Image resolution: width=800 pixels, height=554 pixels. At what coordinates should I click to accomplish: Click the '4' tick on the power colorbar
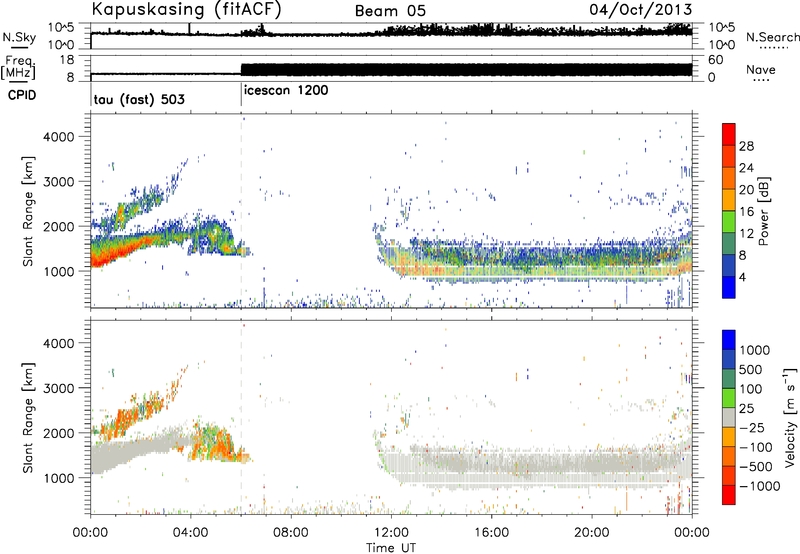pos(742,277)
